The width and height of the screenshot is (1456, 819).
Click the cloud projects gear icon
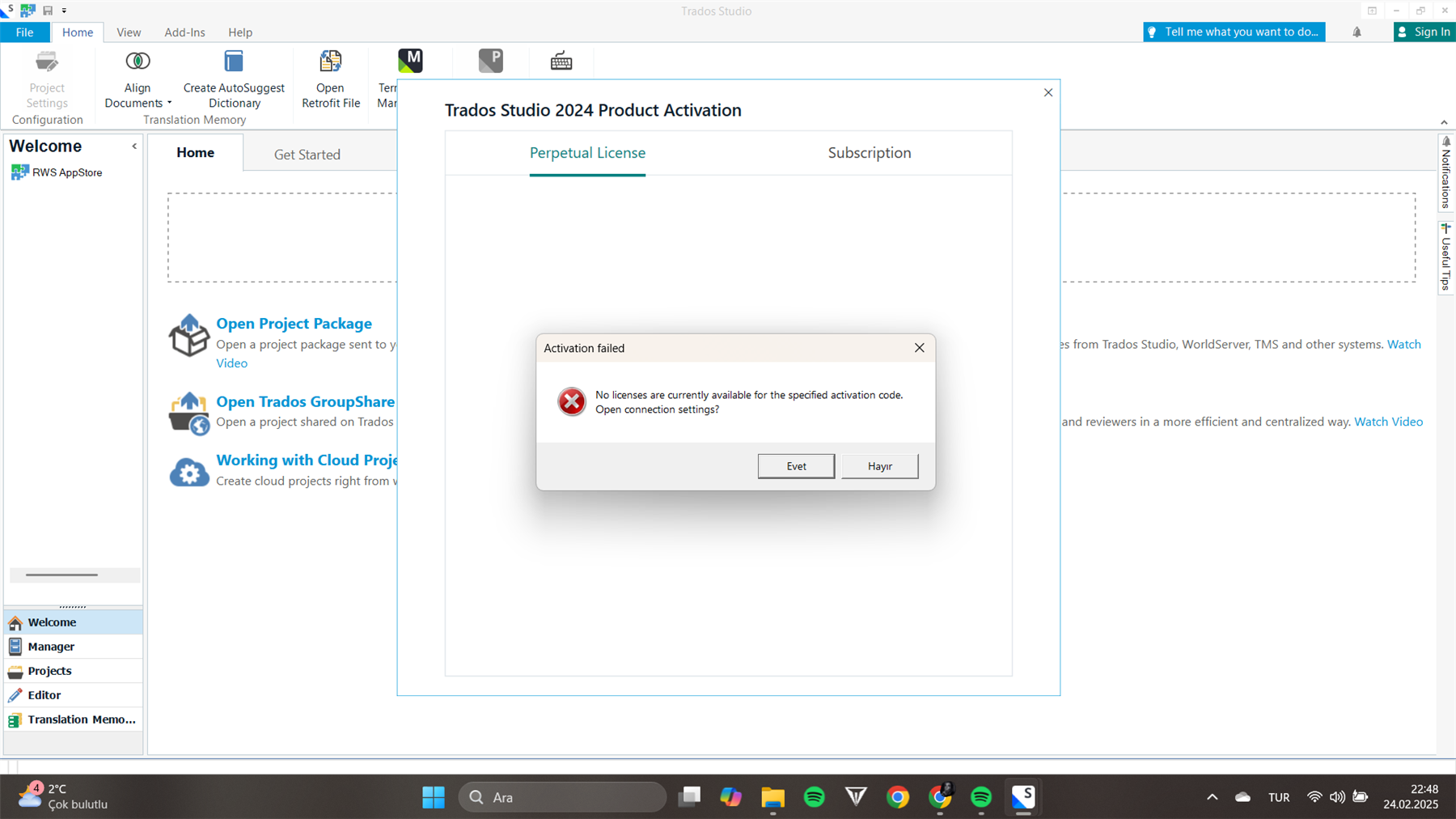click(188, 473)
